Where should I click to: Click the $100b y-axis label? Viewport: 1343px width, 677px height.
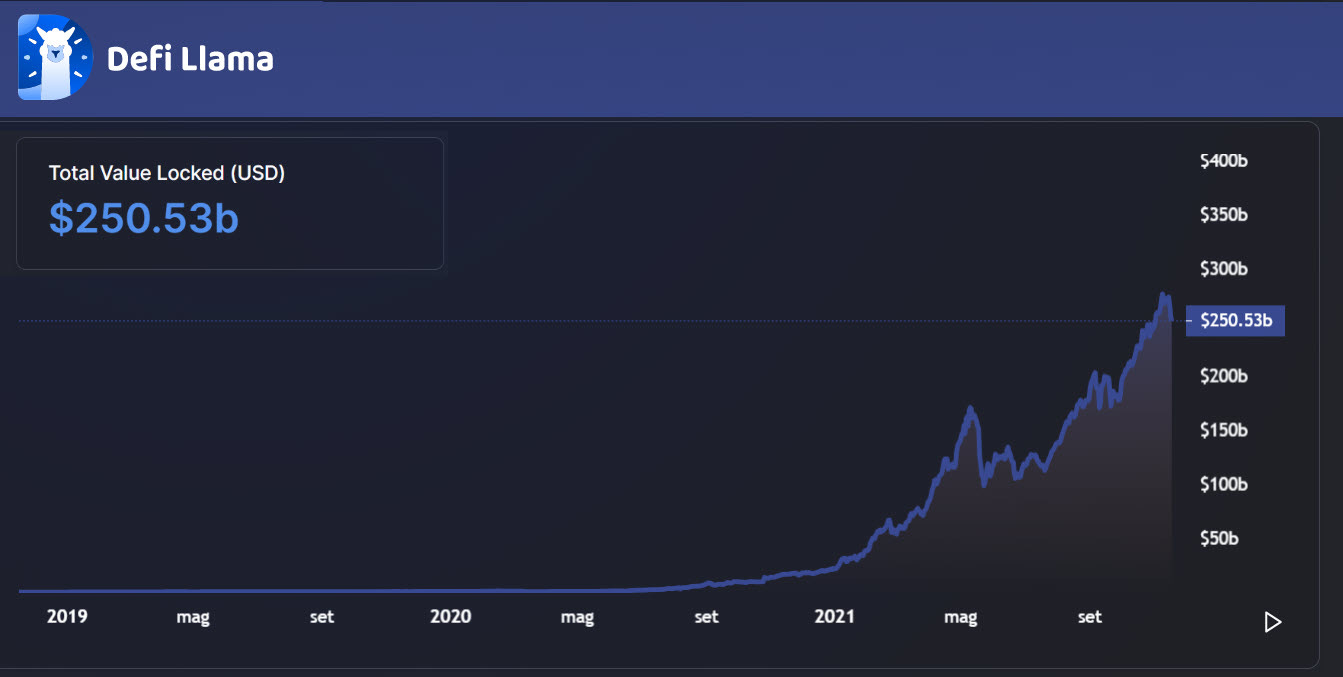point(1224,484)
